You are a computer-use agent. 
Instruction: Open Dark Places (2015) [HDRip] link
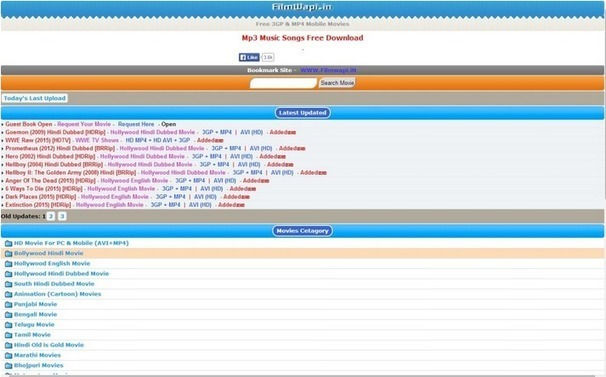[x=41, y=197]
